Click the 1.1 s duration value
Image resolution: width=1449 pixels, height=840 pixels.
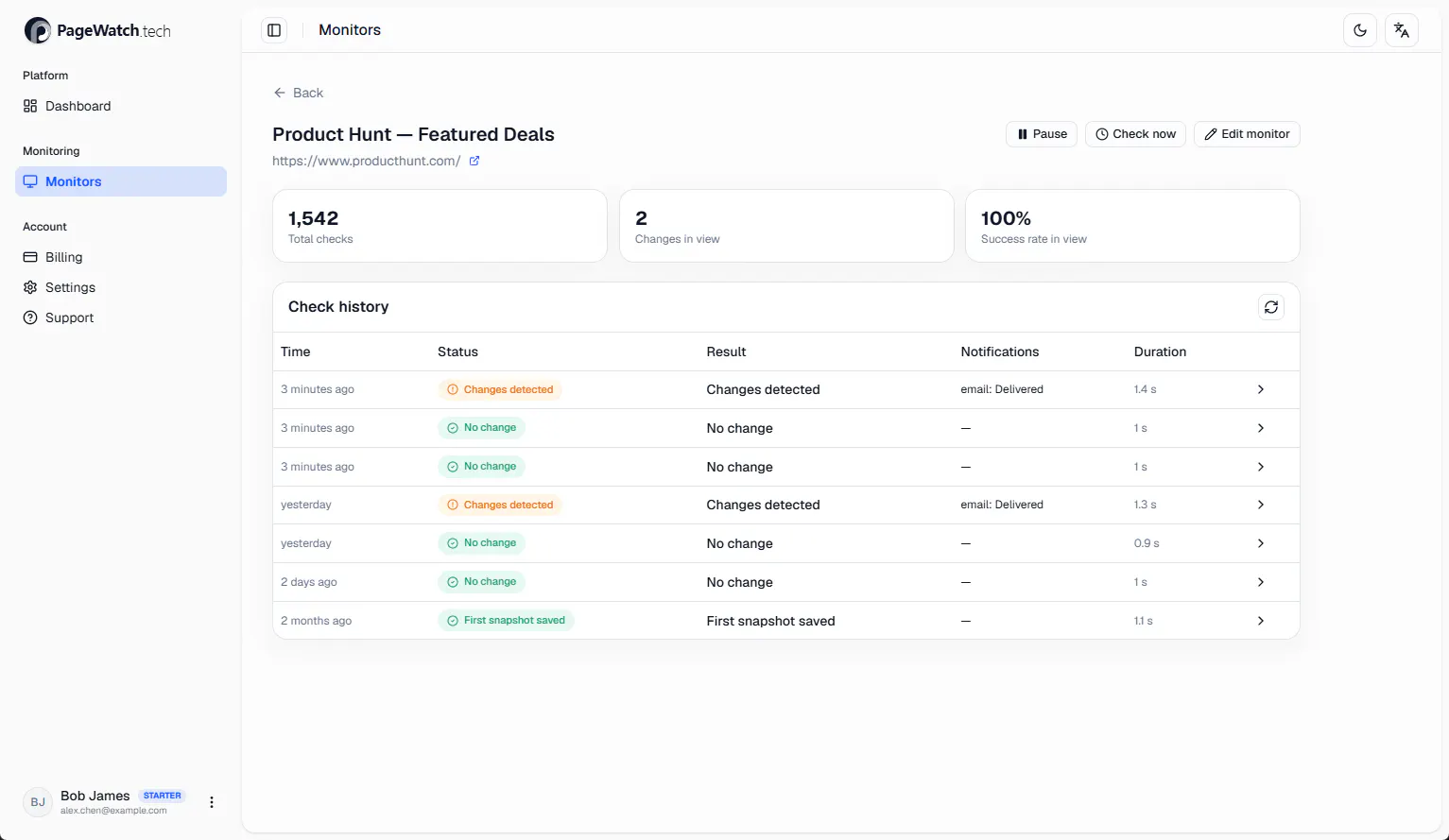(x=1144, y=621)
